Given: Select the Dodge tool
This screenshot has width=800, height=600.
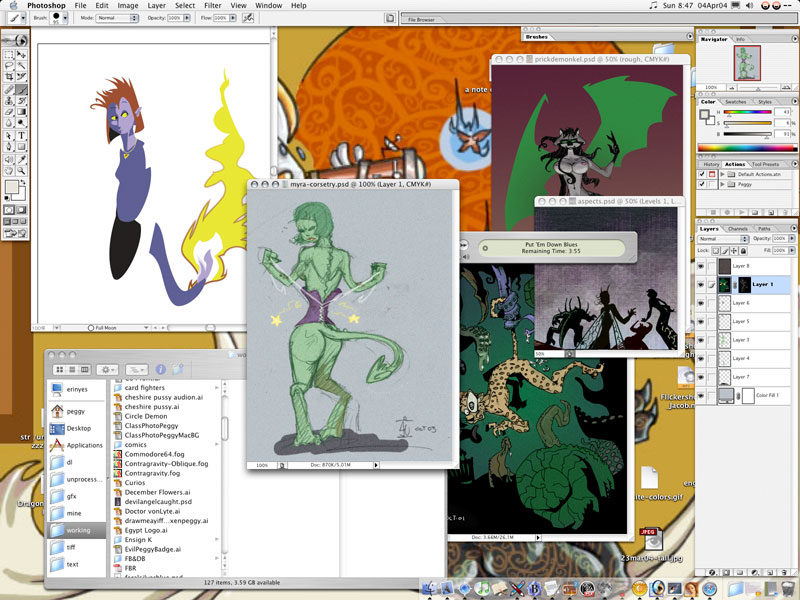Looking at the screenshot, I should point(21,123).
